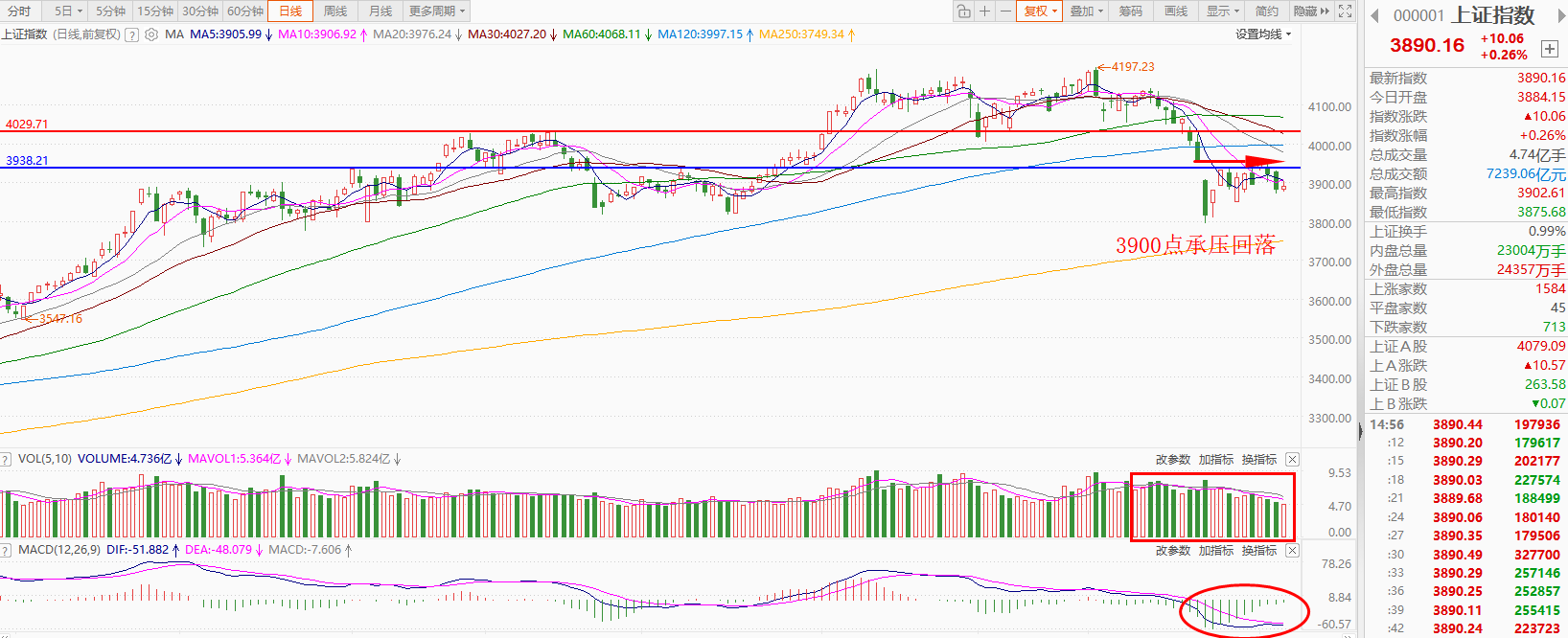Image resolution: width=1568 pixels, height=638 pixels.
Task: Toggle 隐藏 to hide side panel
Action: [x=1311, y=11]
